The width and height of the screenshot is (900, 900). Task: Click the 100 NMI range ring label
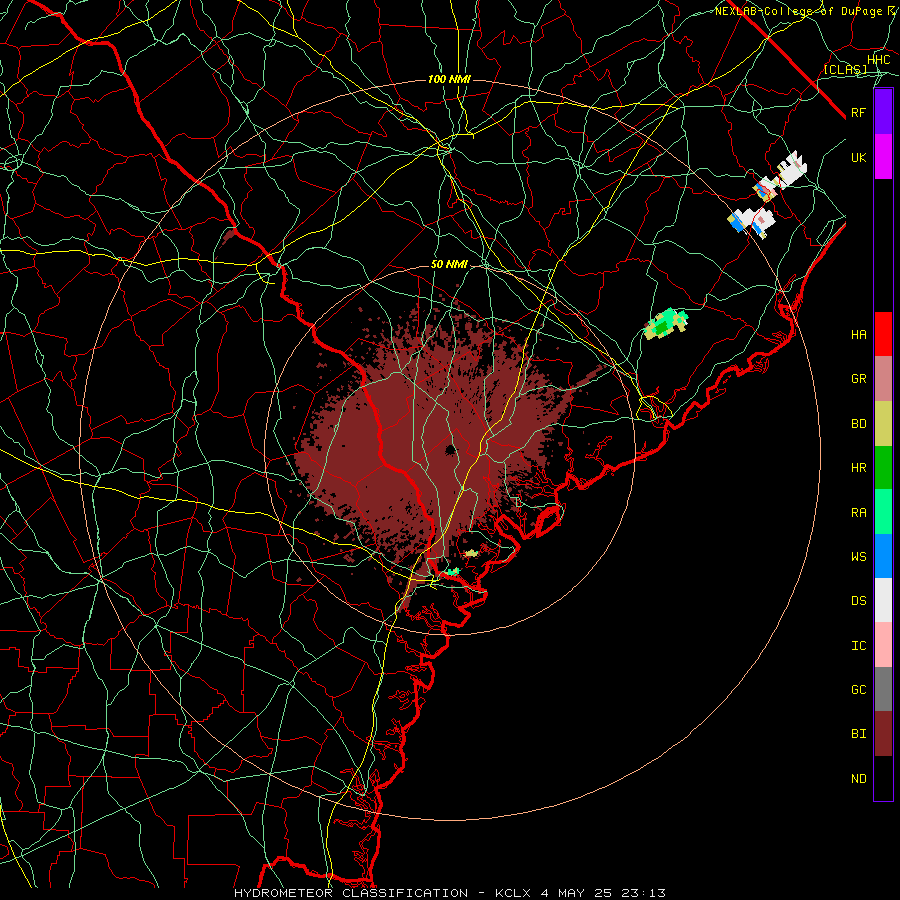tap(449, 79)
